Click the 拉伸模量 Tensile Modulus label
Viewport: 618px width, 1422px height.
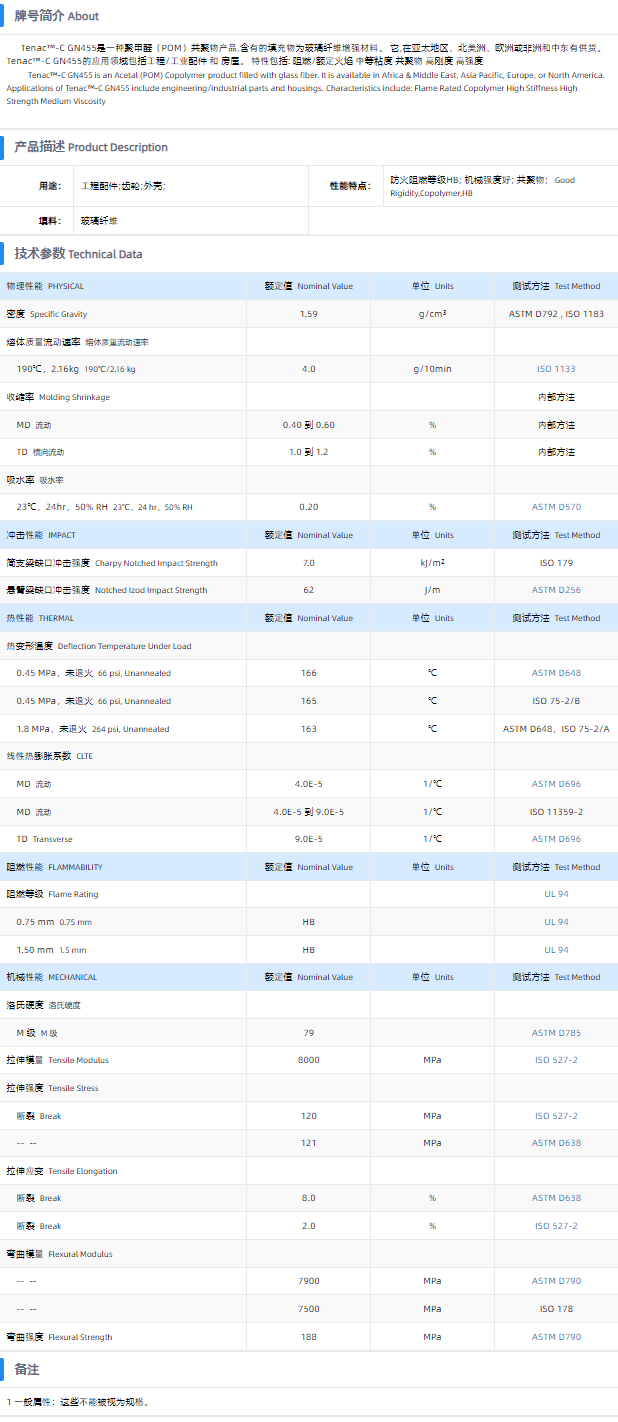[x=57, y=1060]
